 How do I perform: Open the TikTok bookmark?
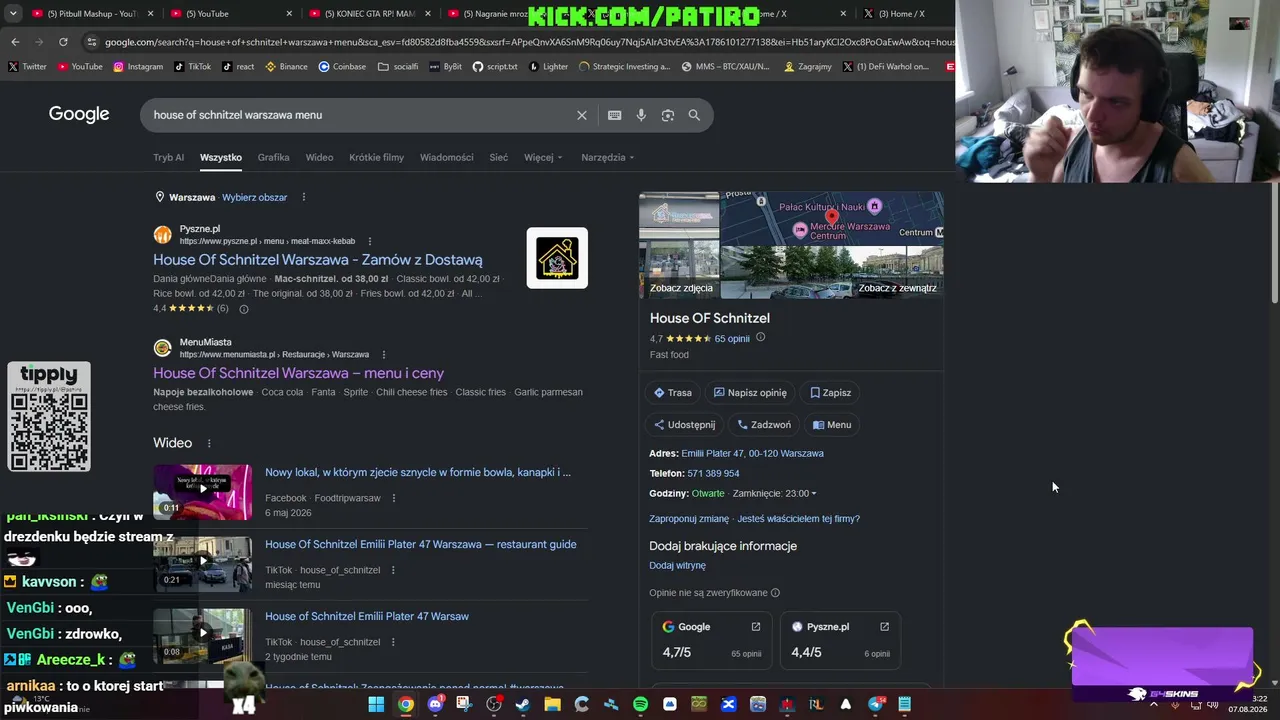[193, 67]
